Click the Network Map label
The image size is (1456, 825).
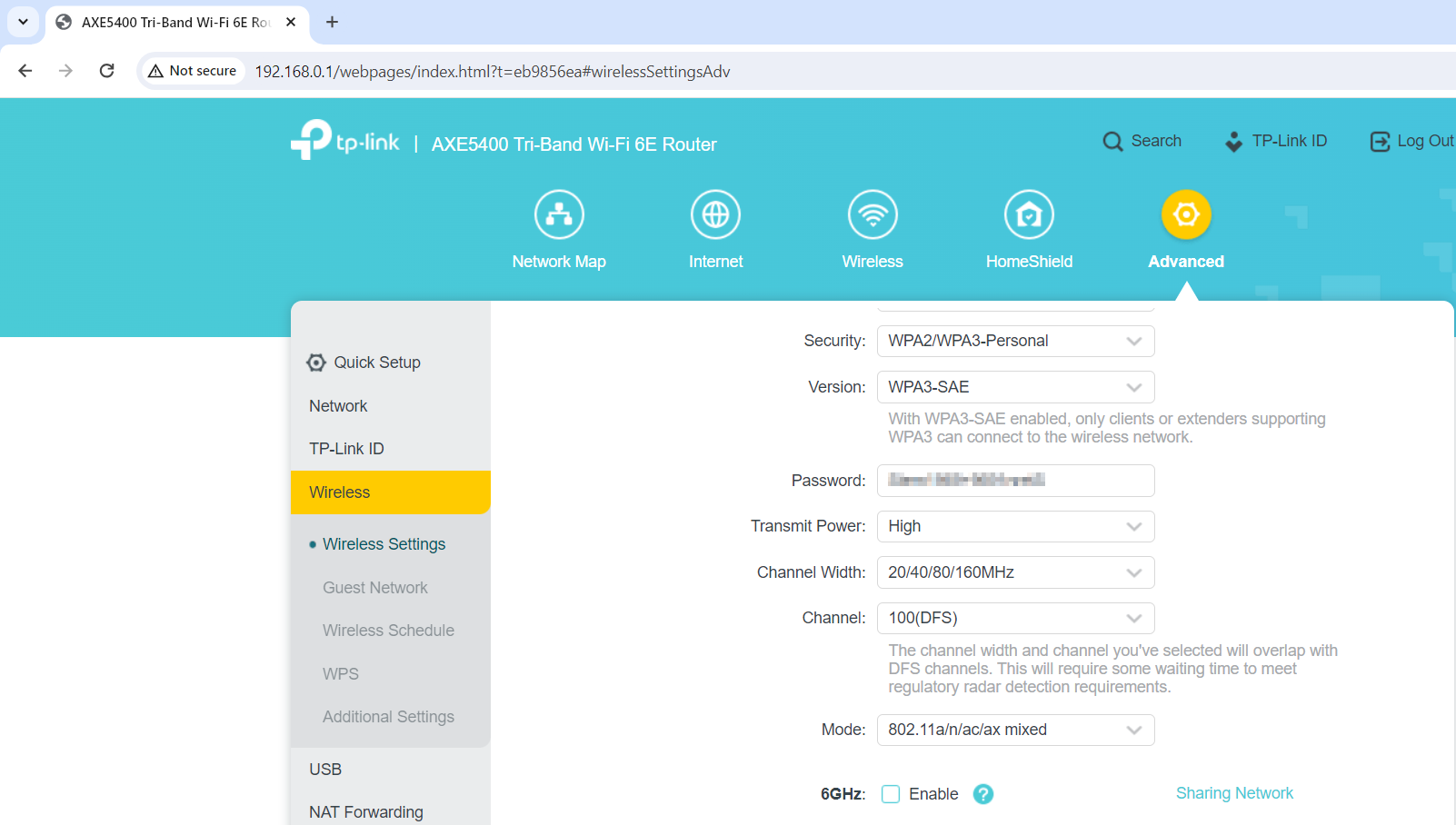tap(559, 262)
